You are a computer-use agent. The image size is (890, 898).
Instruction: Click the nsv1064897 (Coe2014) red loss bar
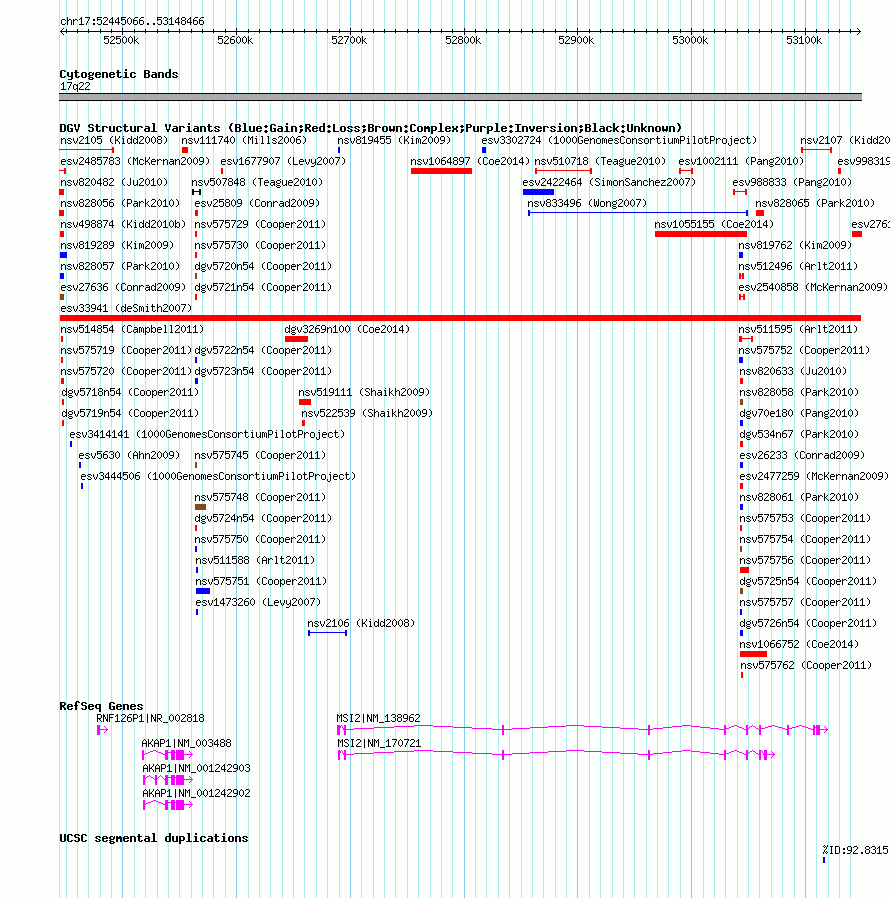tap(441, 171)
